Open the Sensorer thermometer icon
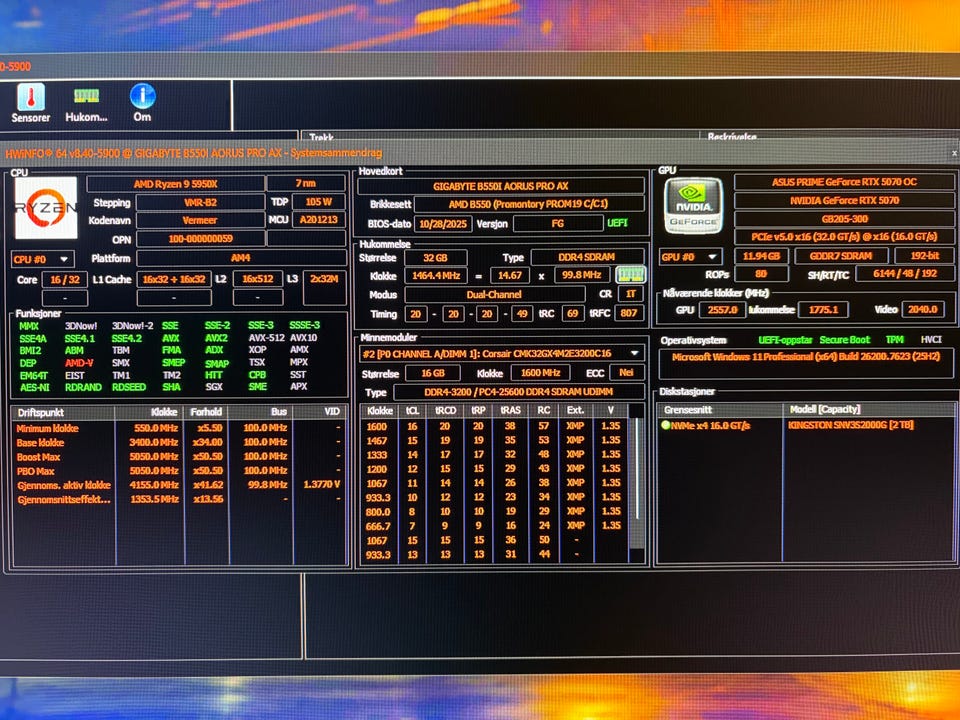 (x=31, y=102)
